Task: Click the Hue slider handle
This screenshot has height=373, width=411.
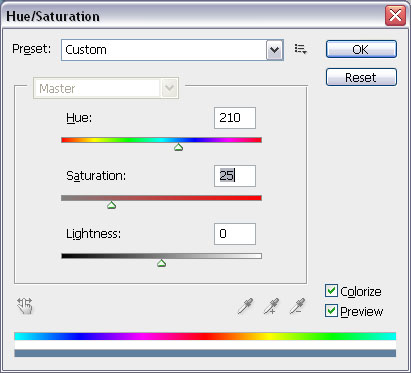Action: tap(178, 147)
